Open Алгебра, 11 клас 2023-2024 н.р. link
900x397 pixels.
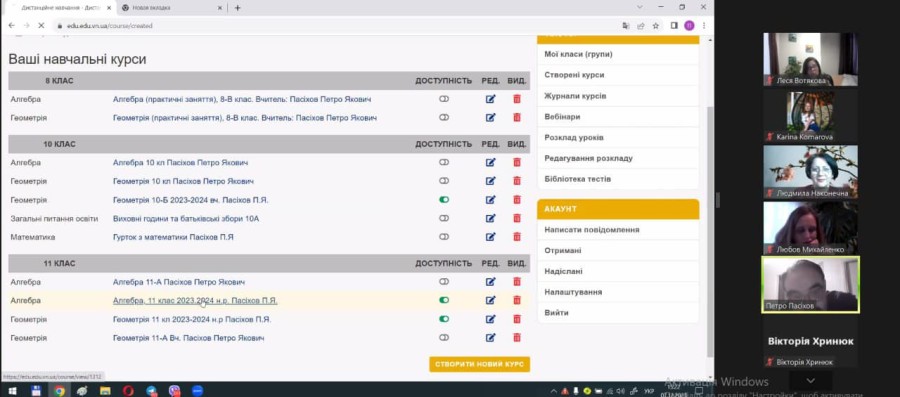195,300
